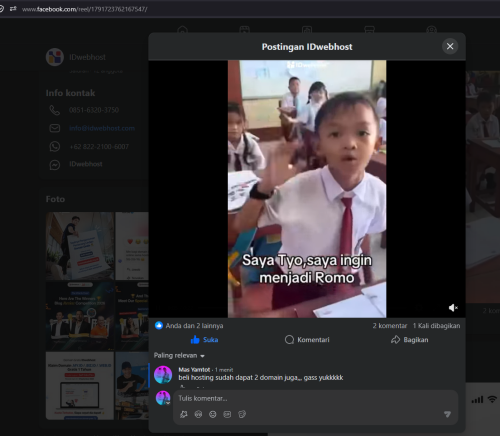
Task: Click the WhatsApp icon in Info kontak
Action: coord(55,146)
